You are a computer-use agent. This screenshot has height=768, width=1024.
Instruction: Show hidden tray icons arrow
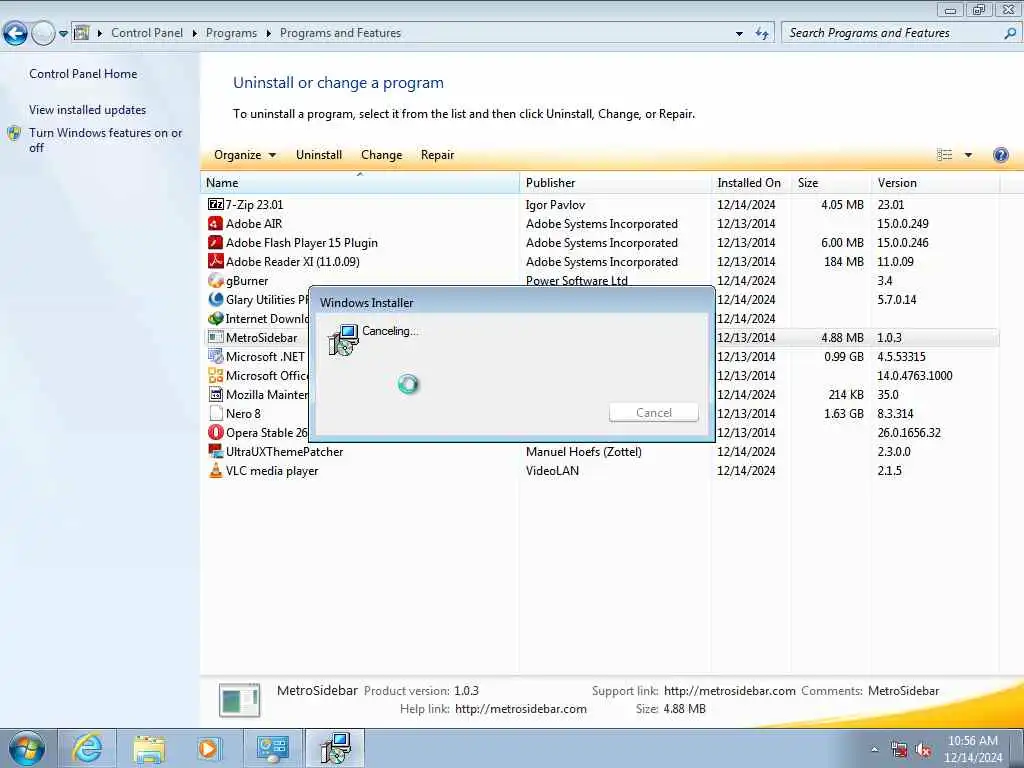874,750
